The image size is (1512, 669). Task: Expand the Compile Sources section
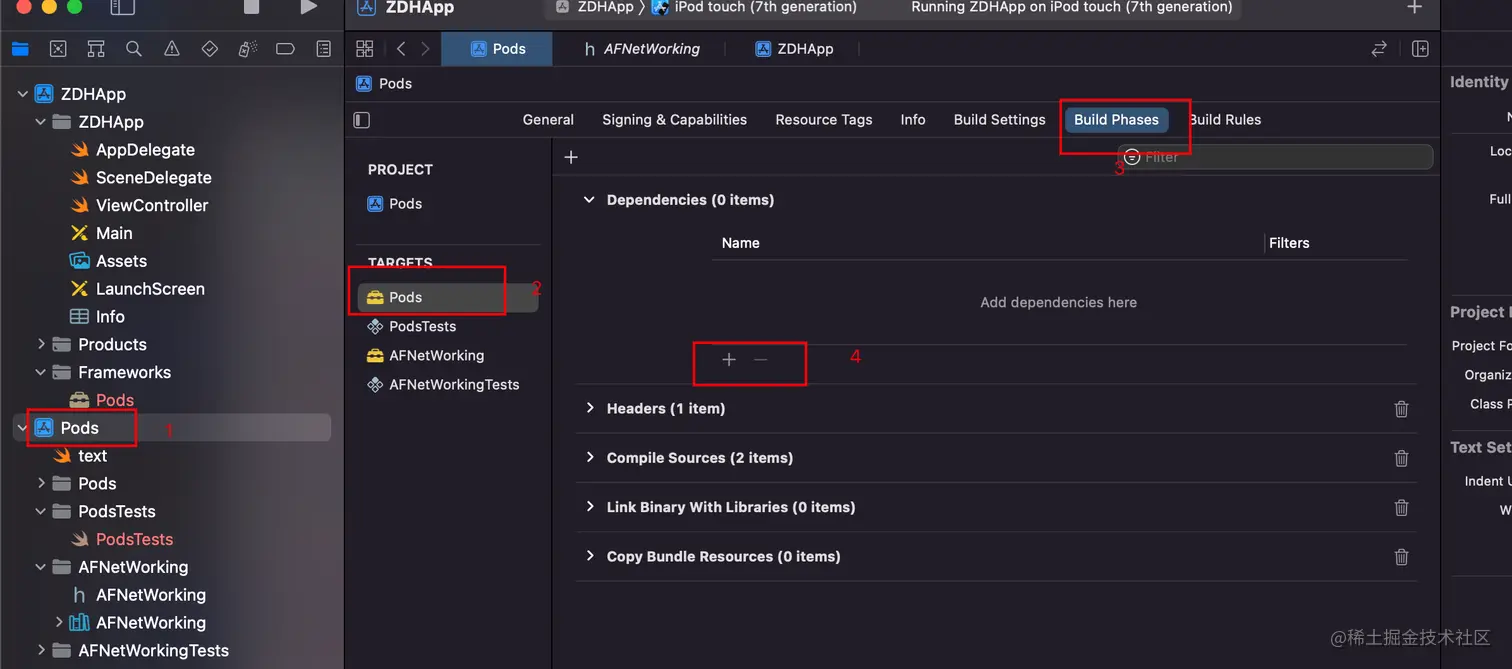pos(590,457)
